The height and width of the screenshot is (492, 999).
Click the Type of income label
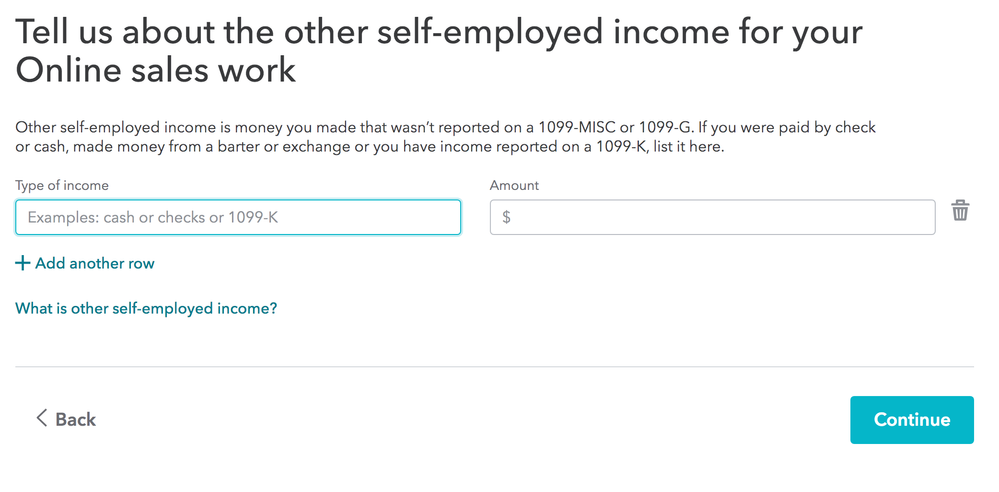62,185
